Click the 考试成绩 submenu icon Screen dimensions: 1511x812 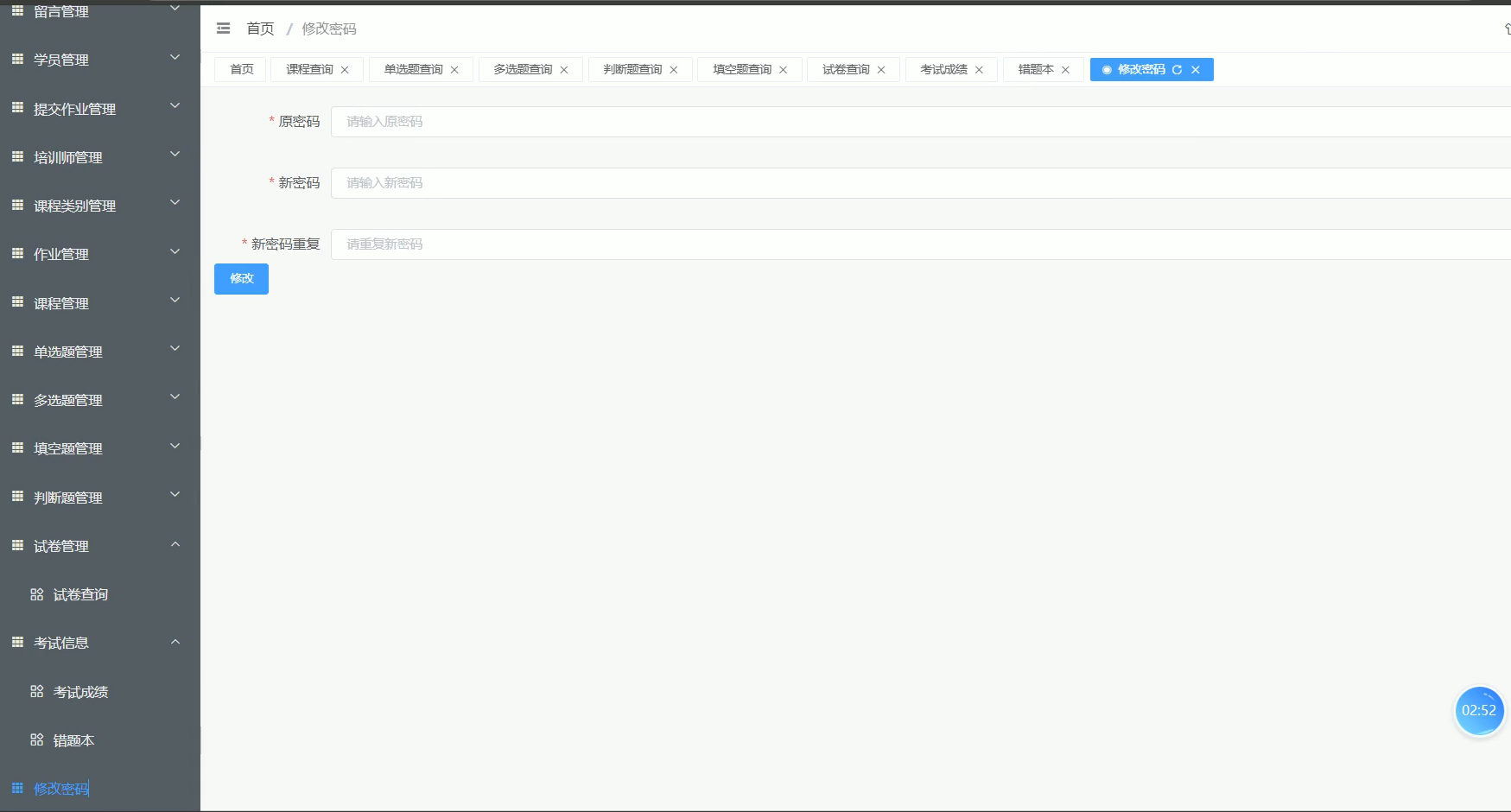point(36,691)
